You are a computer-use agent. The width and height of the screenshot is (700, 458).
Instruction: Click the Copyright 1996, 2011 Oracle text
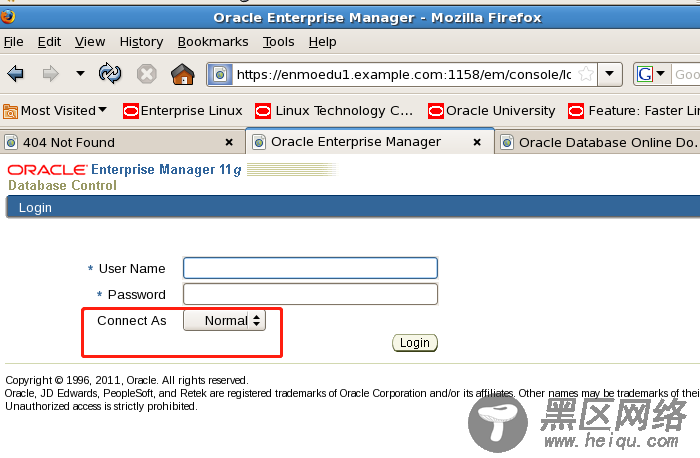[127, 380]
